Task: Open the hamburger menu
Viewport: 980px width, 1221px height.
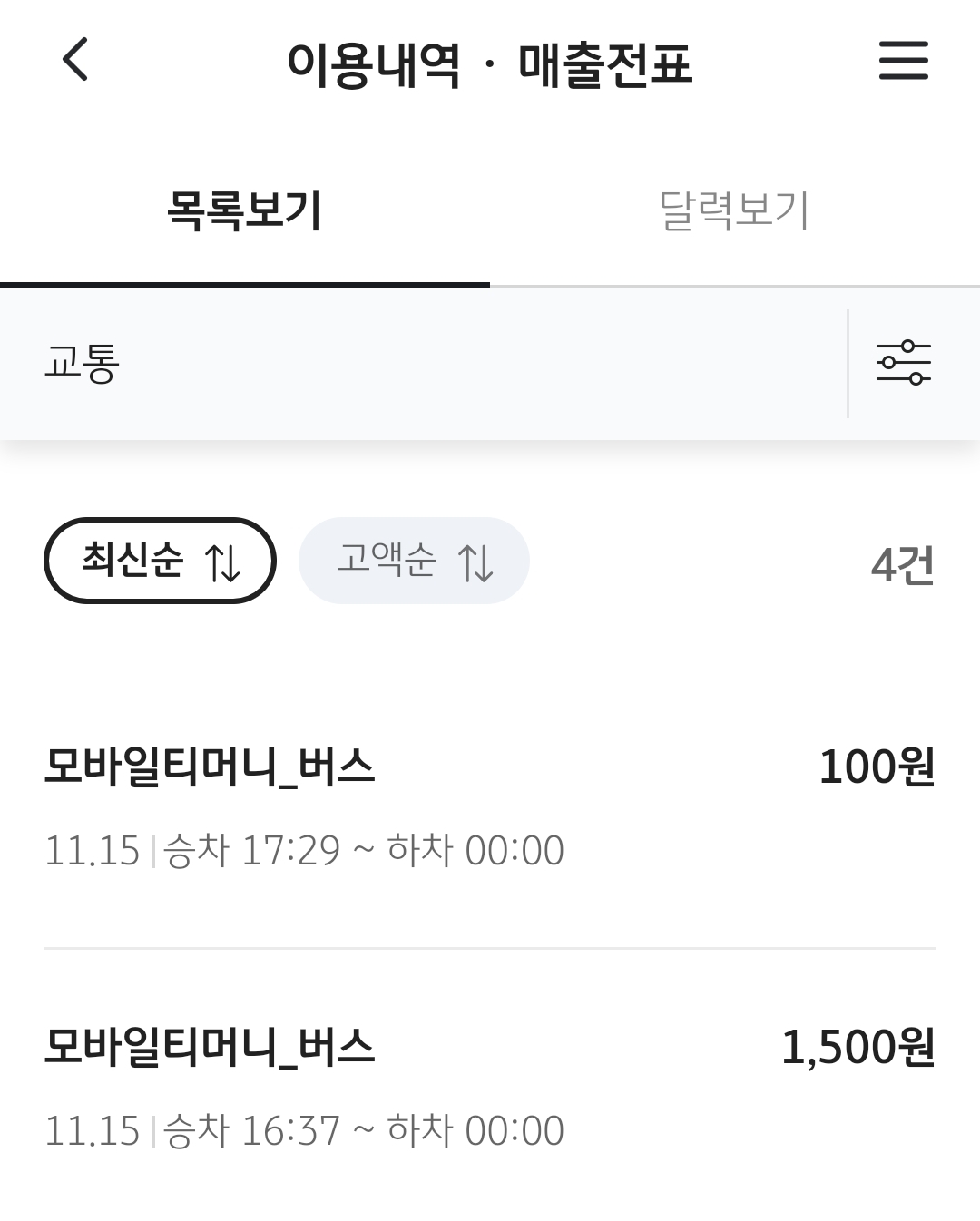Action: (x=903, y=61)
